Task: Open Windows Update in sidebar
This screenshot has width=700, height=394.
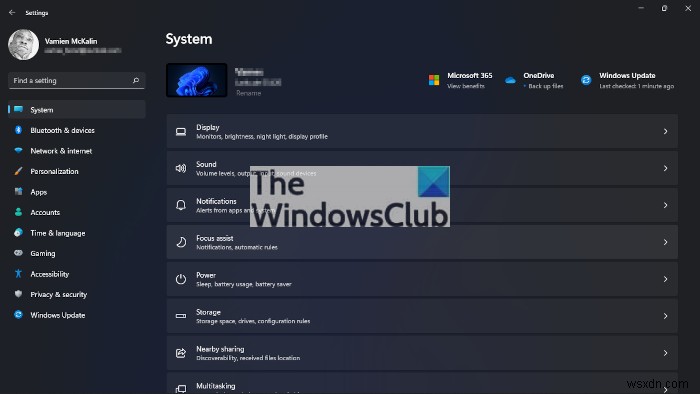Action: pyautogui.click(x=77, y=315)
